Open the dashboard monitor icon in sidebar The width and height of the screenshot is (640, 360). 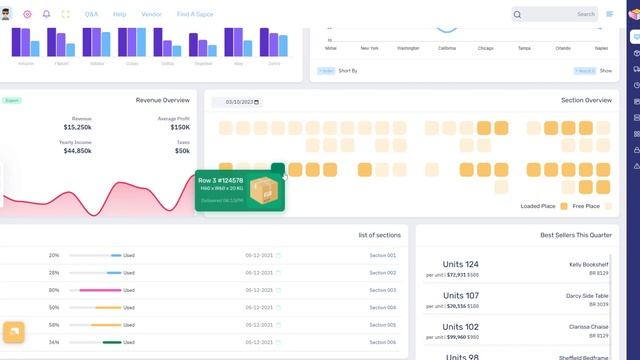(x=636, y=37)
